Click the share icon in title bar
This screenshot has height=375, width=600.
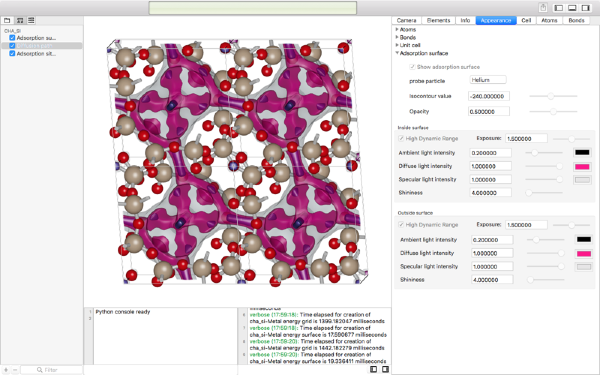[x=543, y=8]
